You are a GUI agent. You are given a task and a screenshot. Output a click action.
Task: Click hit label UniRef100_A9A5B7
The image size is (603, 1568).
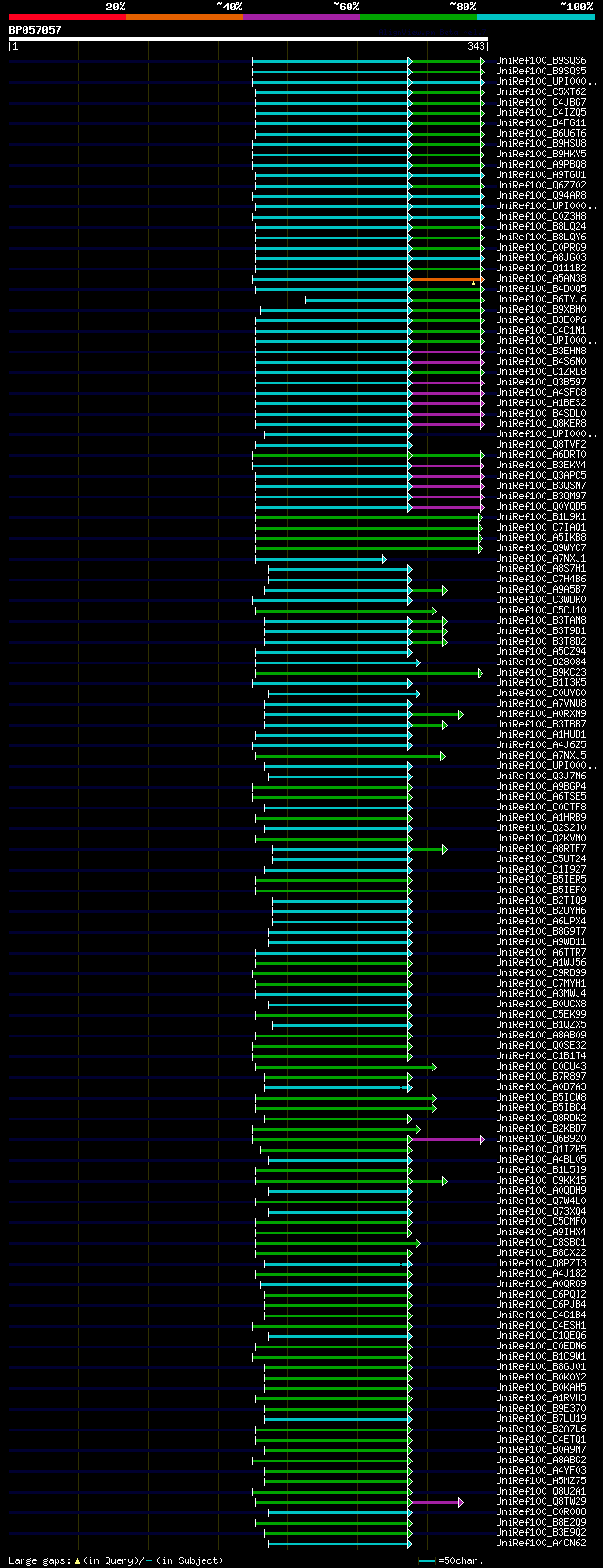click(541, 589)
